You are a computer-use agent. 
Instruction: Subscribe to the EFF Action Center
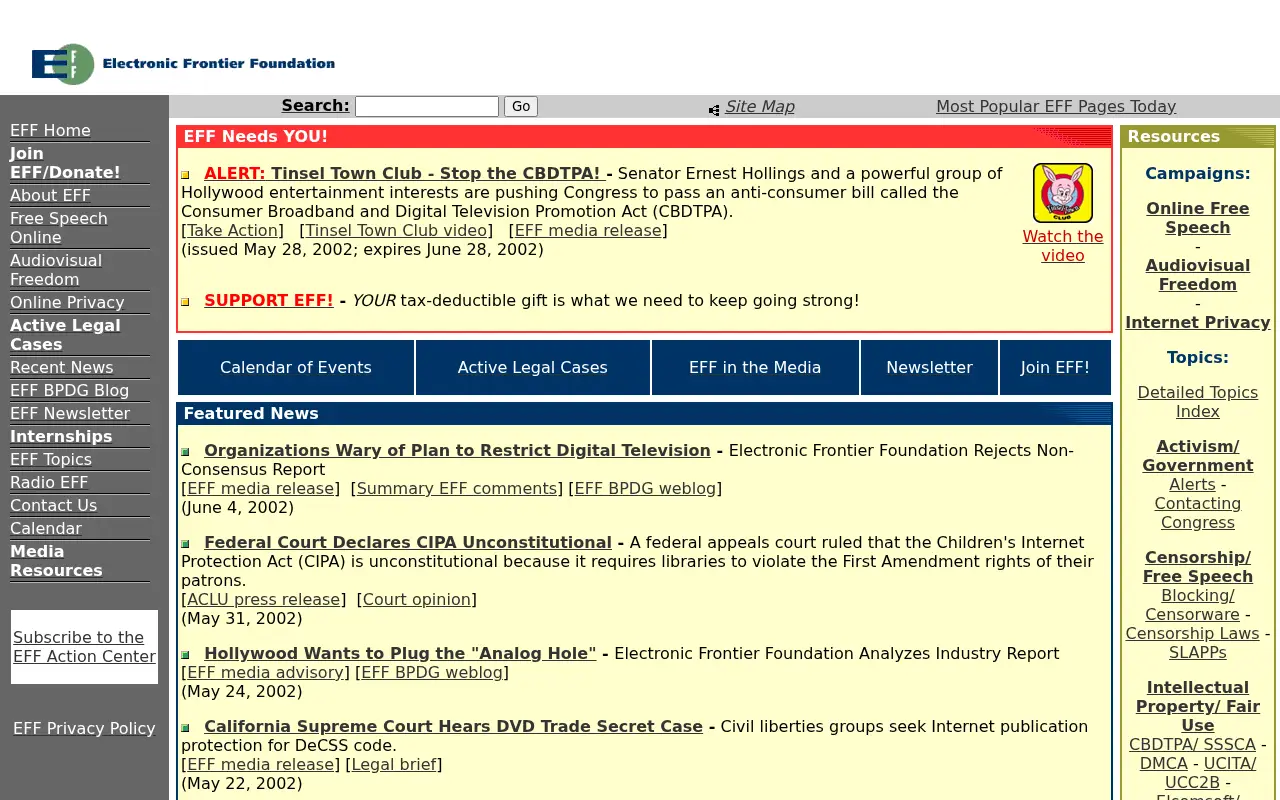(84, 647)
